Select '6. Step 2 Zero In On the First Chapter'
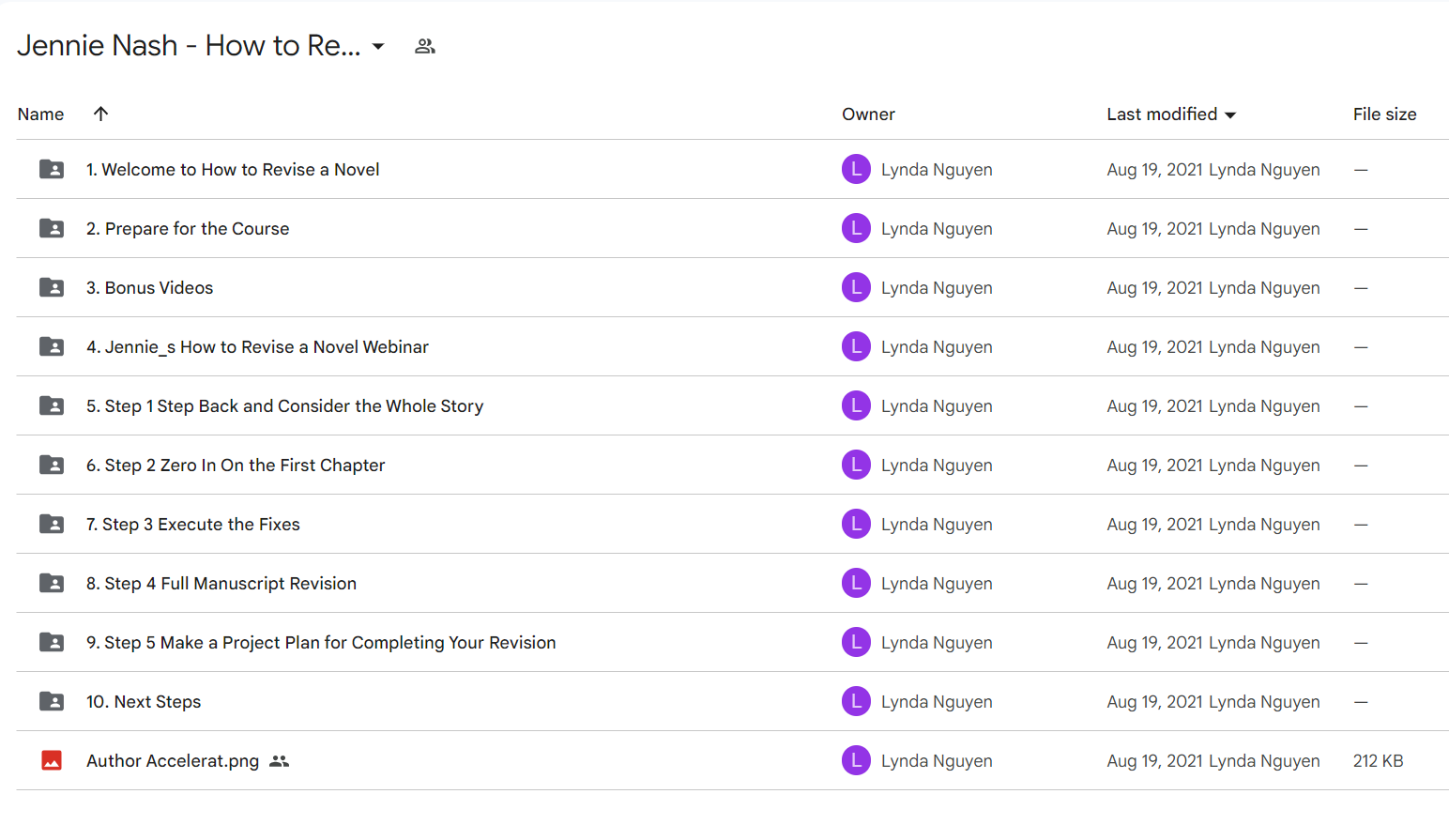 pyautogui.click(x=236, y=466)
